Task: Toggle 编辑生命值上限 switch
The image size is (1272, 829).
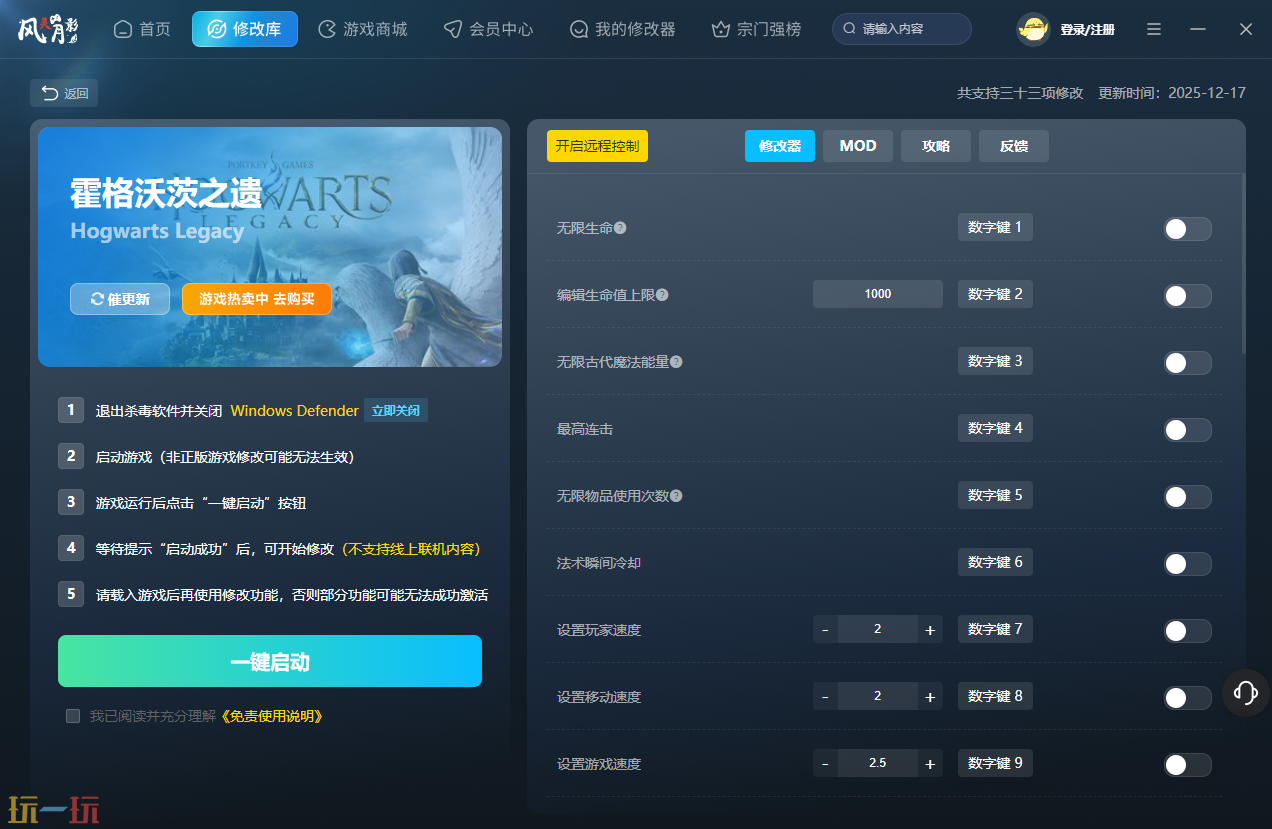Action: pyautogui.click(x=1187, y=296)
